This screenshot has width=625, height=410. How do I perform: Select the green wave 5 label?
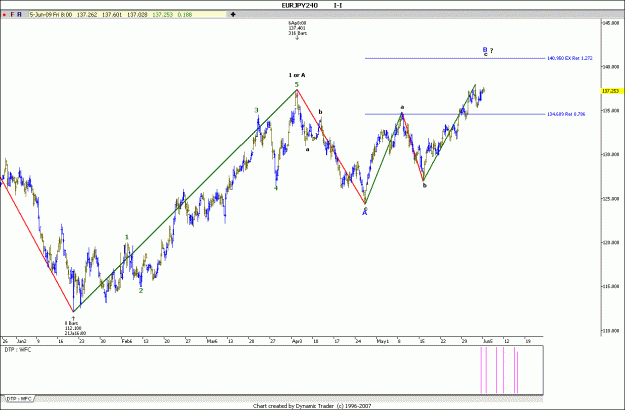point(297,84)
